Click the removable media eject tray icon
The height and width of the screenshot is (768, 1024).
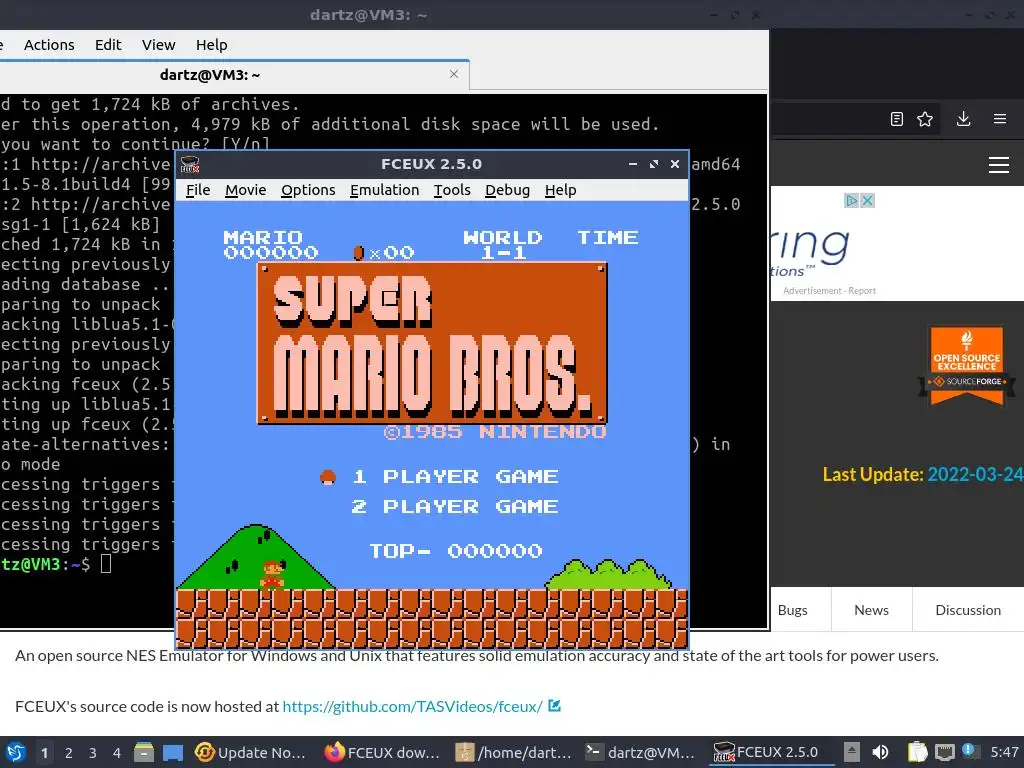[x=852, y=752]
